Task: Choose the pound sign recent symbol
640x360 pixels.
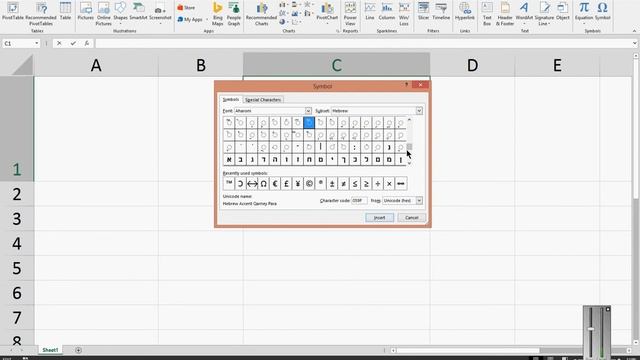Action: pos(286,184)
